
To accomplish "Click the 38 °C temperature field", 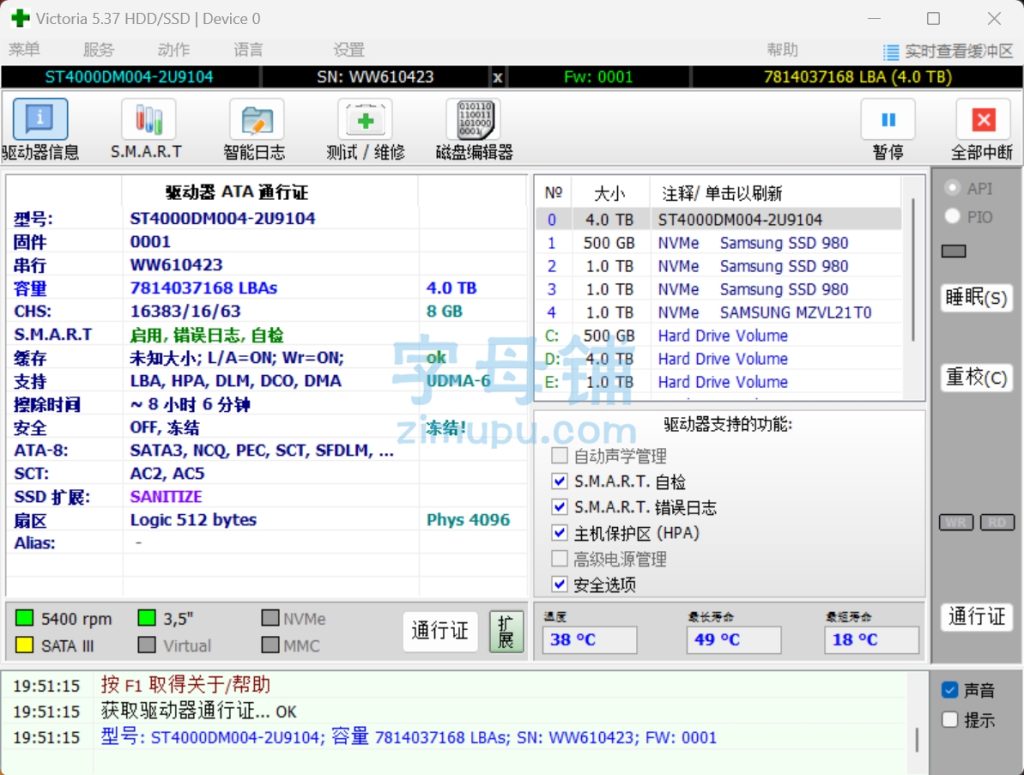I will click(589, 640).
